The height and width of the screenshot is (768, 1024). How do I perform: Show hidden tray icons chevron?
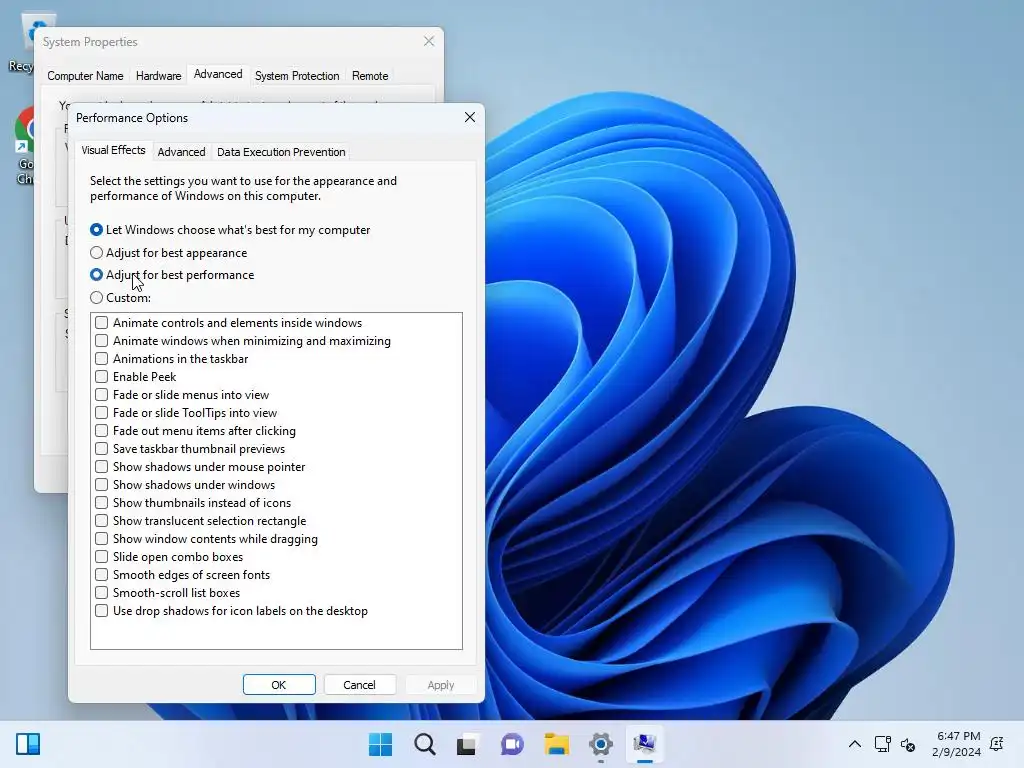tap(854, 744)
